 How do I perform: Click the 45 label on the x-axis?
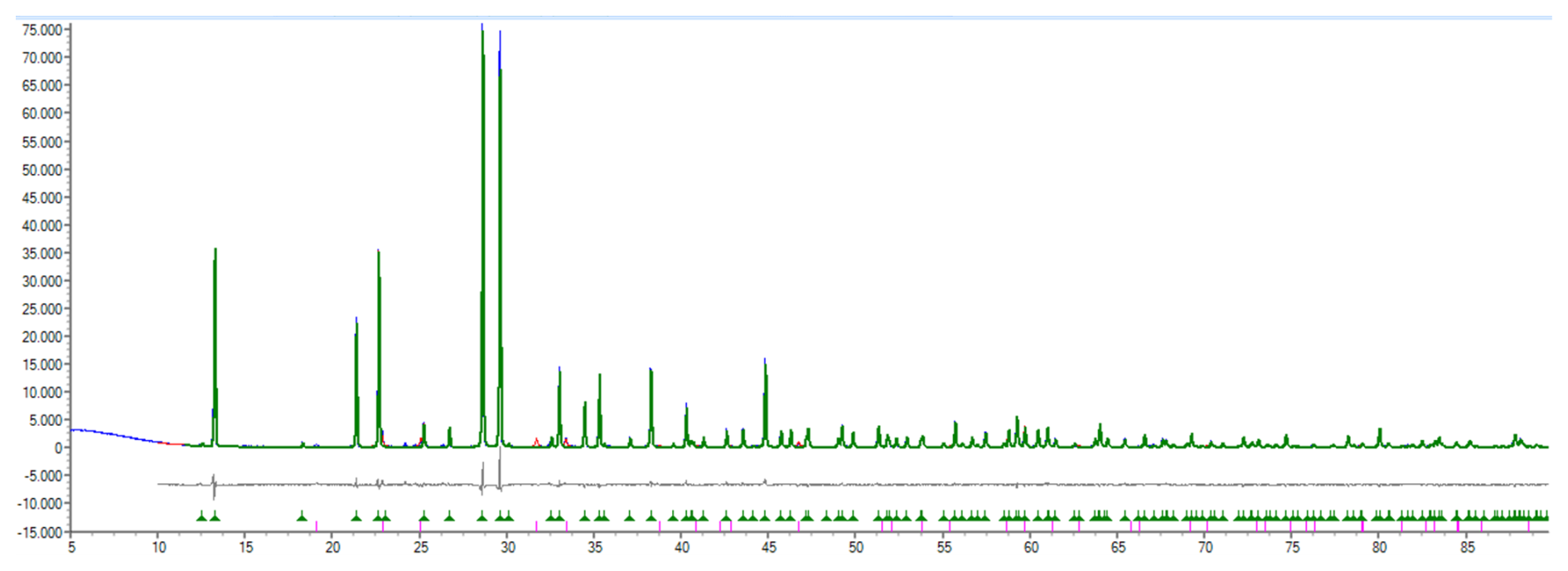(x=769, y=548)
